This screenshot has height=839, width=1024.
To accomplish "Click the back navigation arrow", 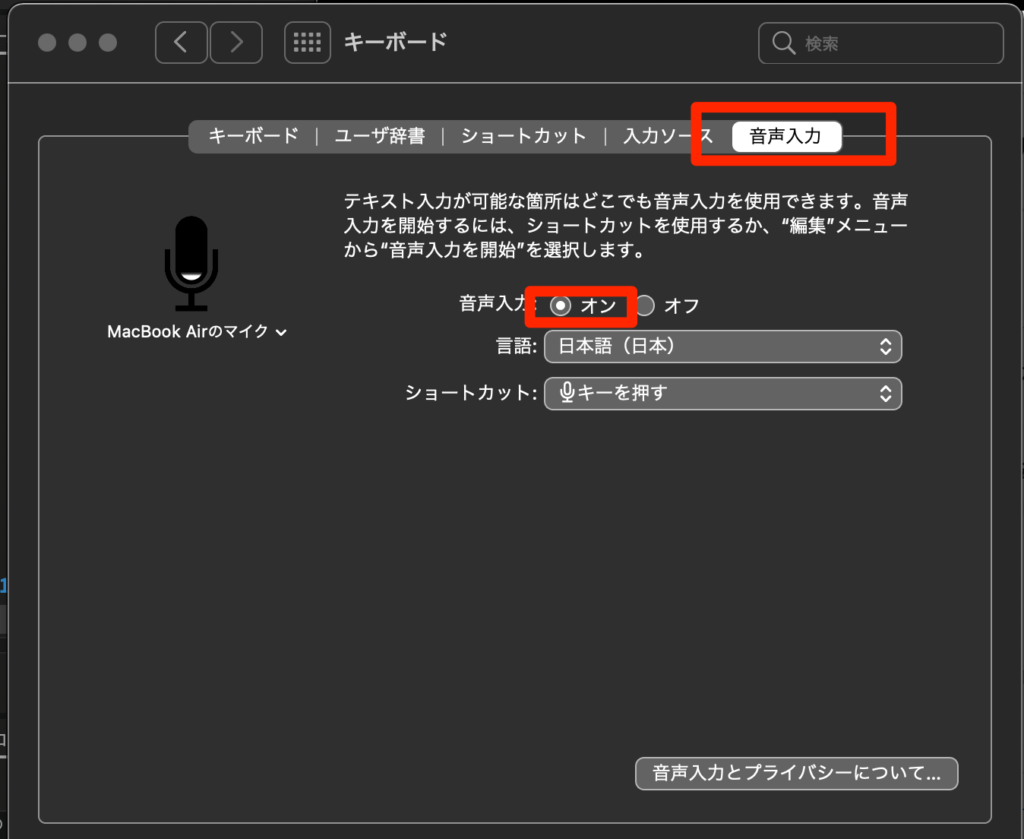I will click(181, 42).
